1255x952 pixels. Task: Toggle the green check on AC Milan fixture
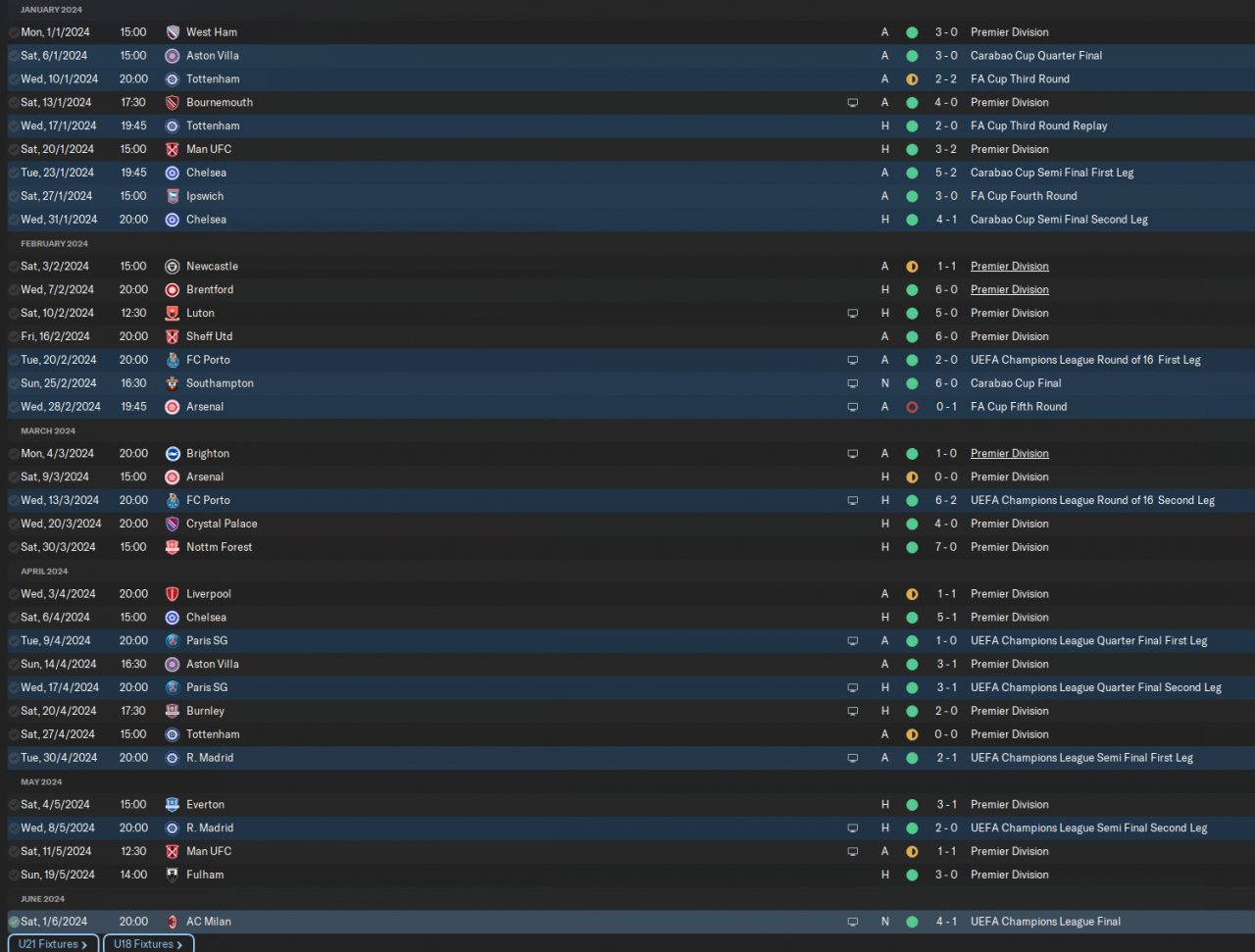pyautogui.click(x=14, y=922)
